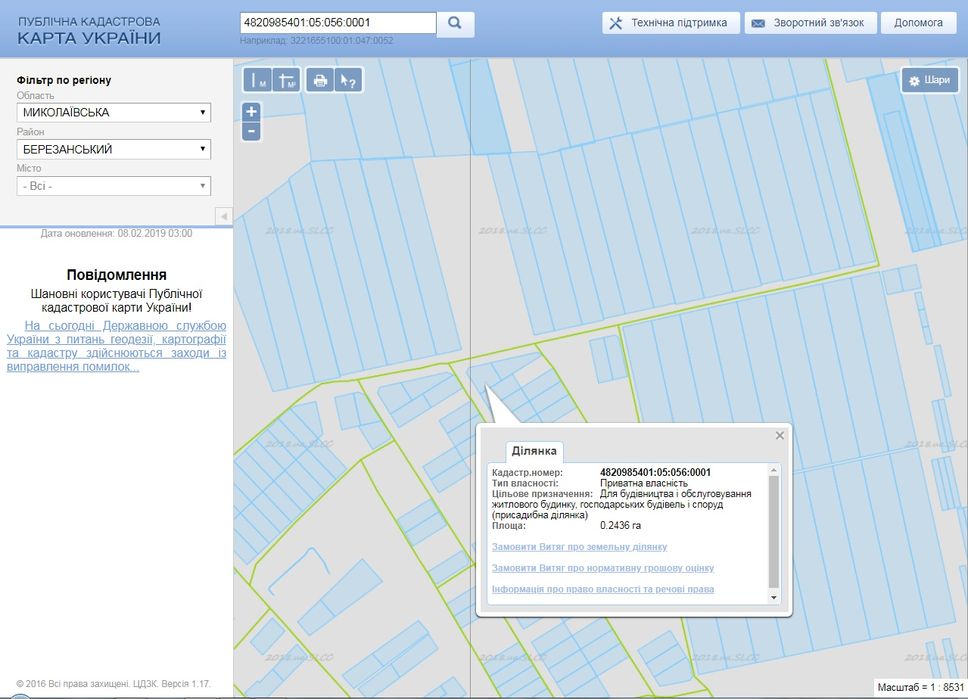The image size is (968, 699).
Task: Zoom in the map with plus
Action: 251,112
